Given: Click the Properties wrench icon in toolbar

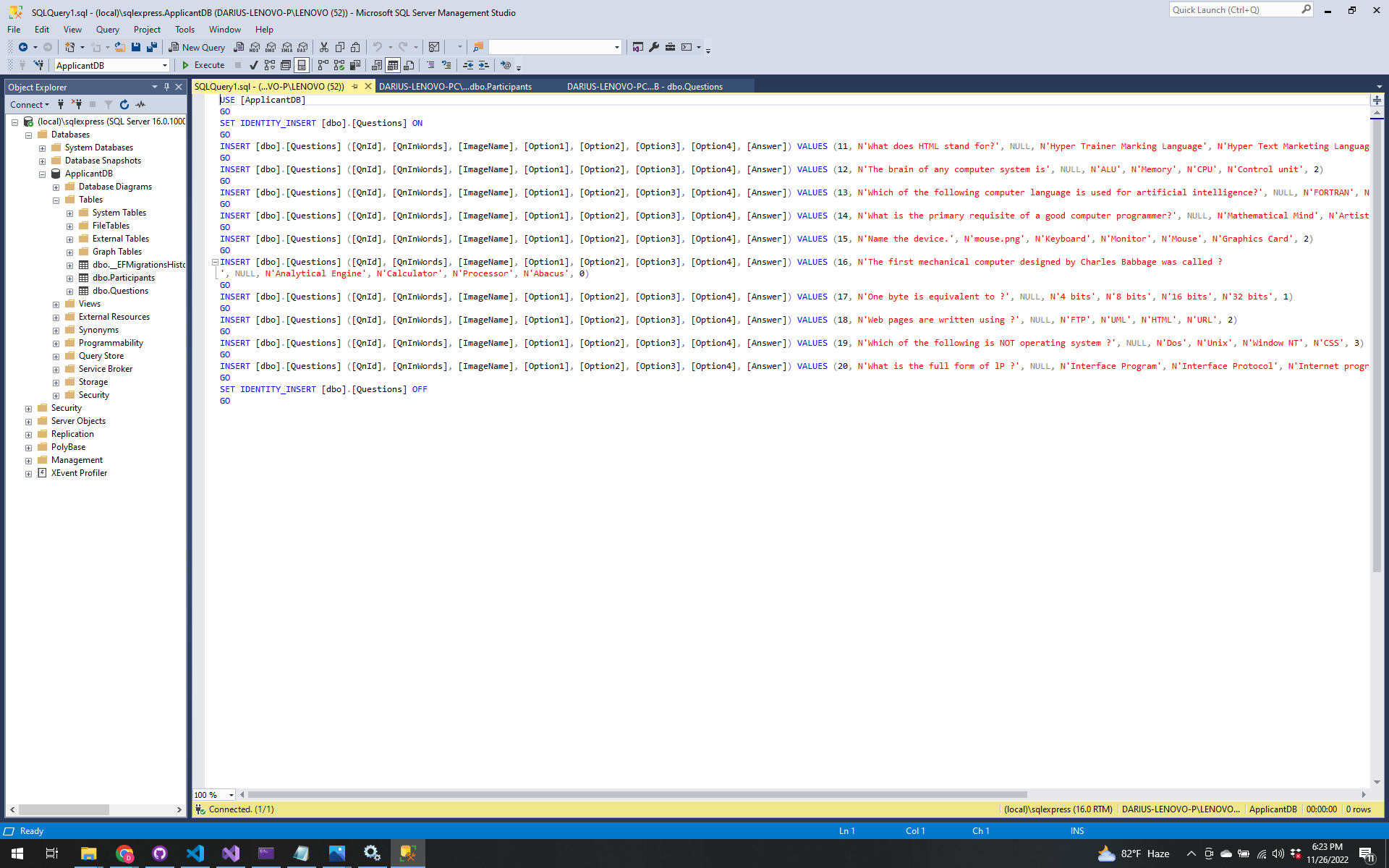Looking at the screenshot, I should 654,47.
